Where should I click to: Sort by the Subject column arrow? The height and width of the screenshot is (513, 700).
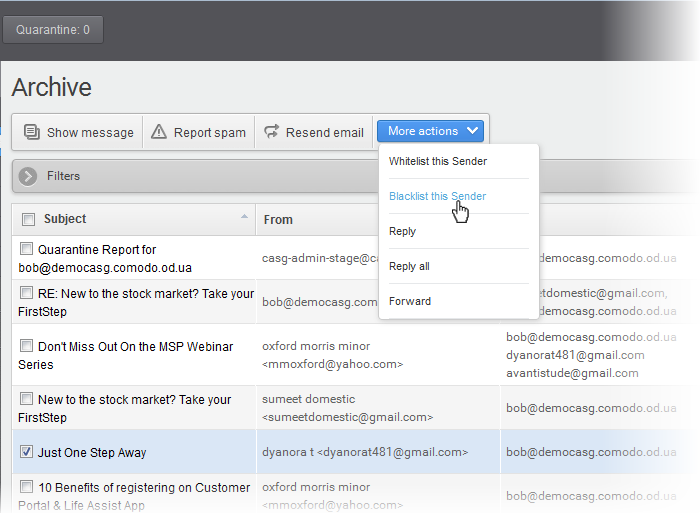pos(244,217)
